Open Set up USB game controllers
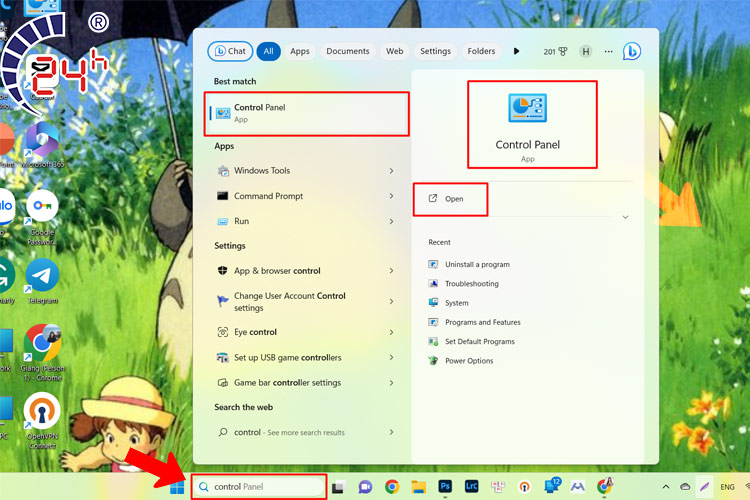 (307, 357)
